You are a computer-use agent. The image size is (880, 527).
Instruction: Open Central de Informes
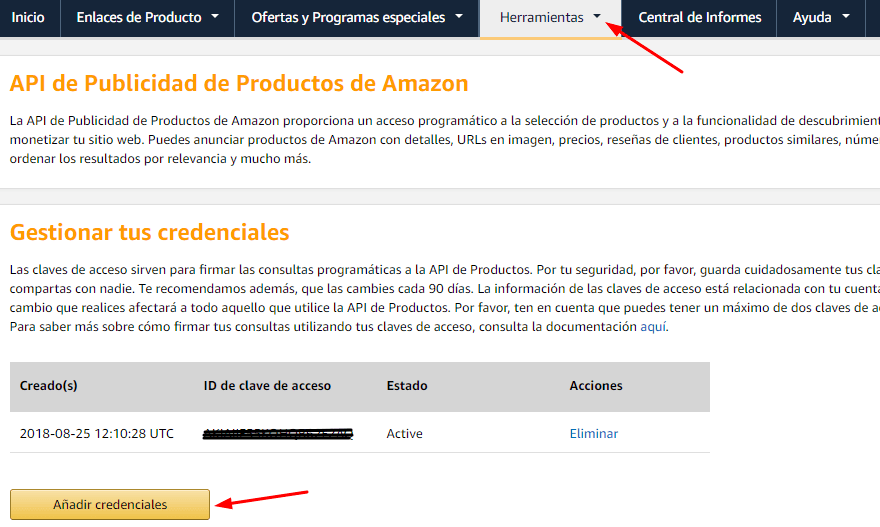point(699,17)
